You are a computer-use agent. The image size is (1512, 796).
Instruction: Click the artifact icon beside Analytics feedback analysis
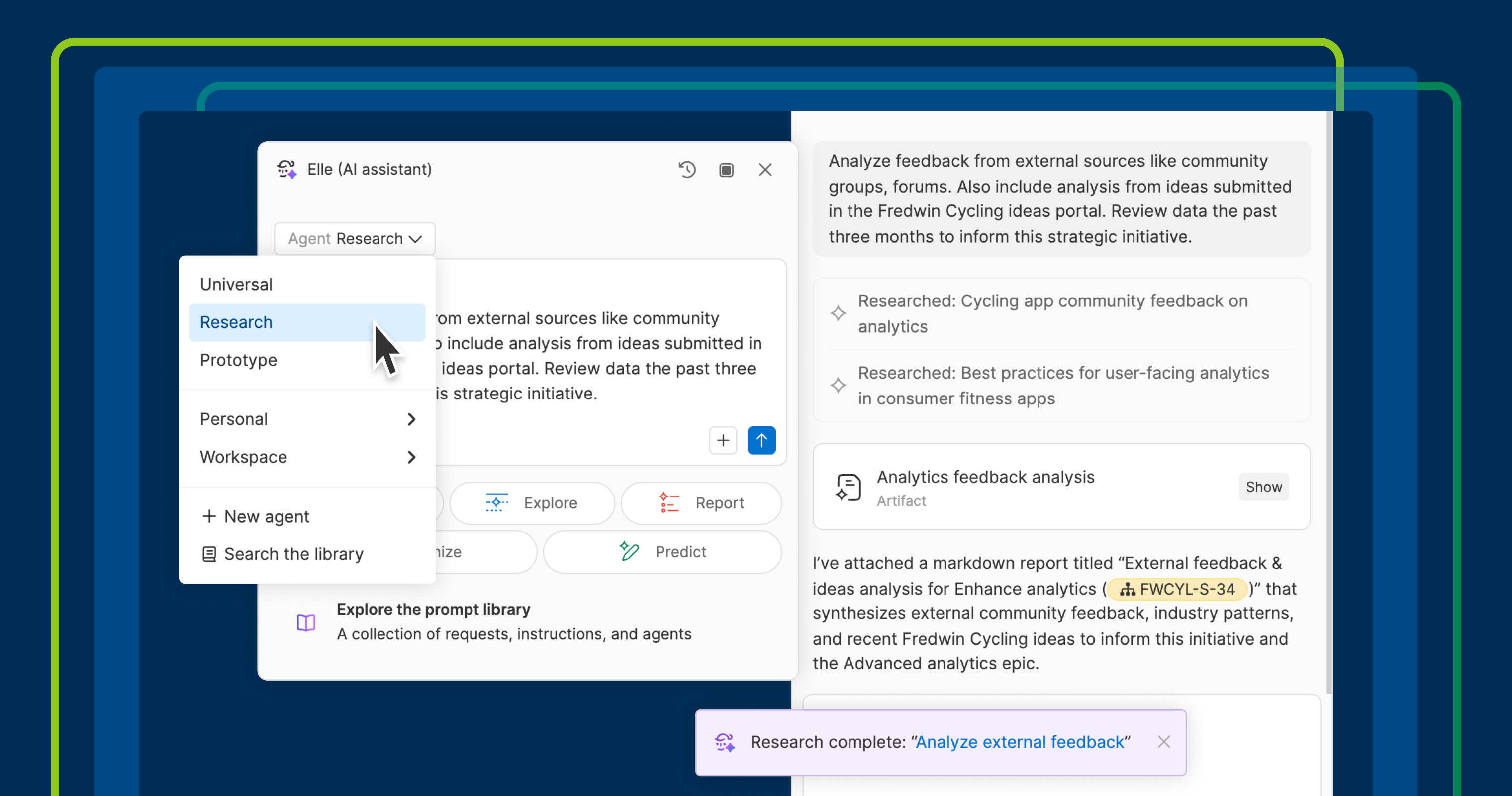(x=847, y=487)
